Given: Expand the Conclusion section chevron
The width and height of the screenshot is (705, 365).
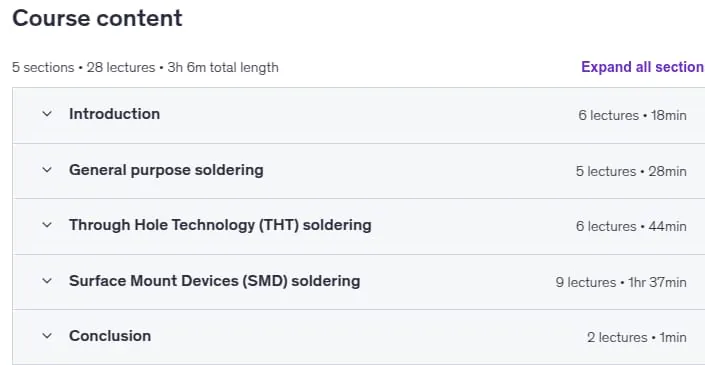Looking at the screenshot, I should click(x=47, y=336).
